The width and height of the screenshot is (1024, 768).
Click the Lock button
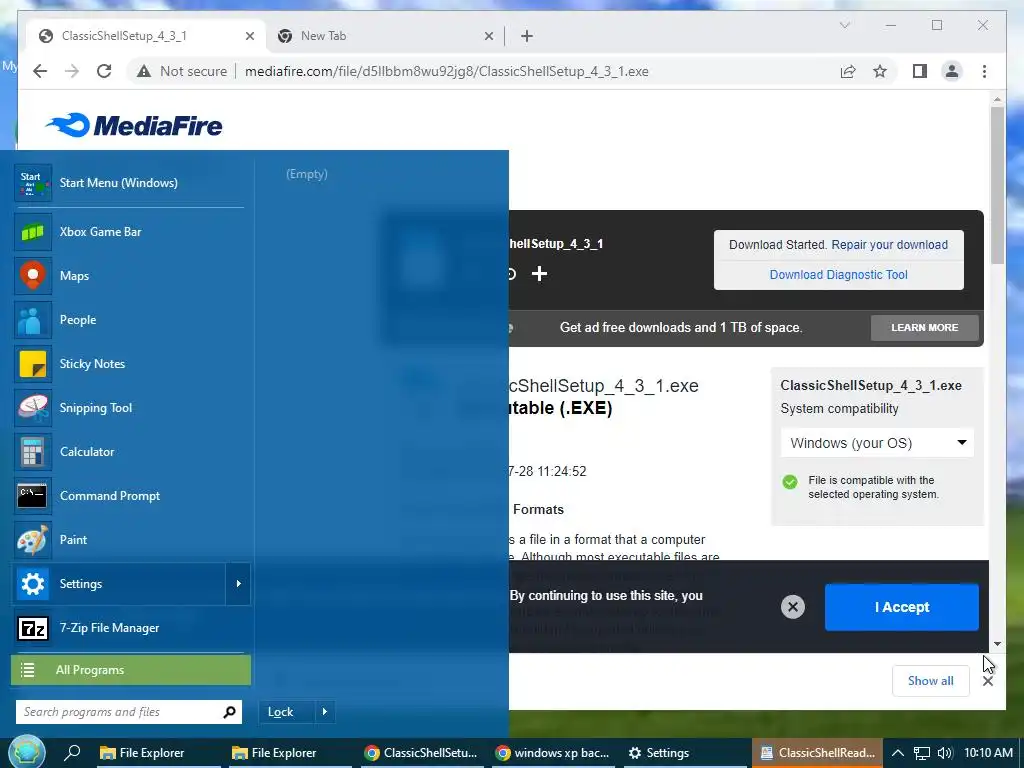point(287,712)
